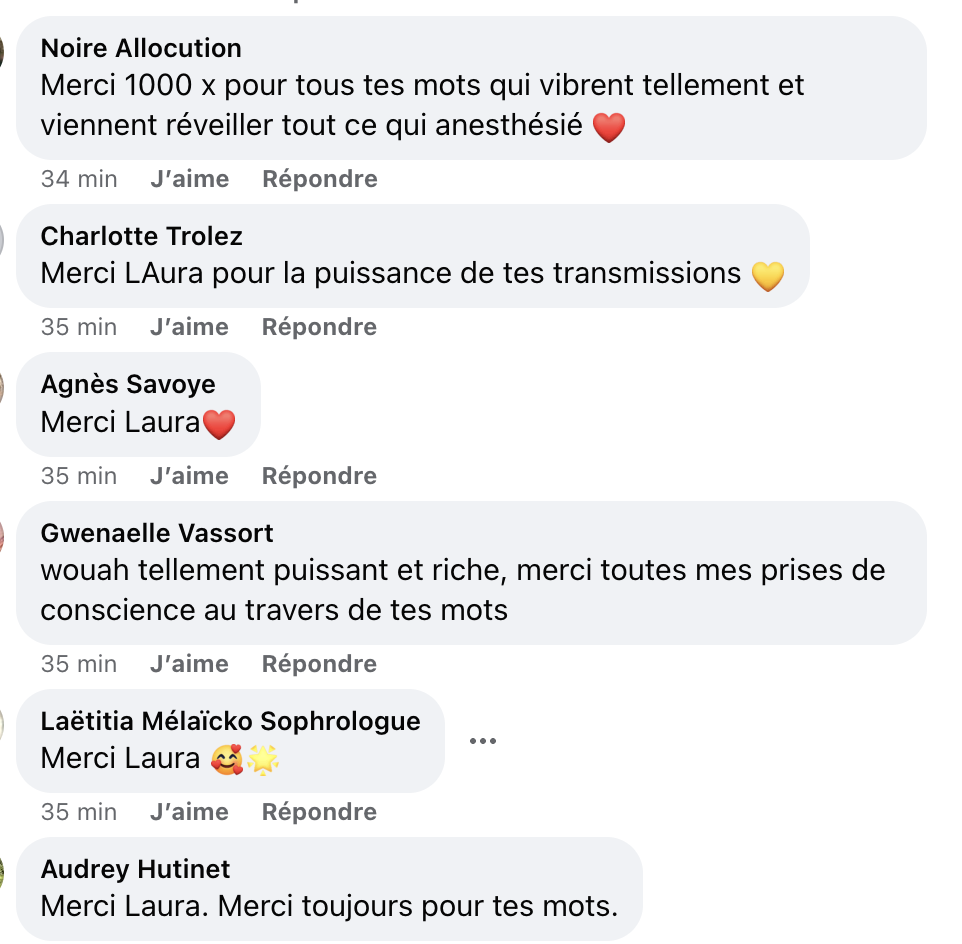The image size is (962, 944).
Task: Like Laëtitia Mélaïcko's comment with J'aime
Action: [189, 812]
